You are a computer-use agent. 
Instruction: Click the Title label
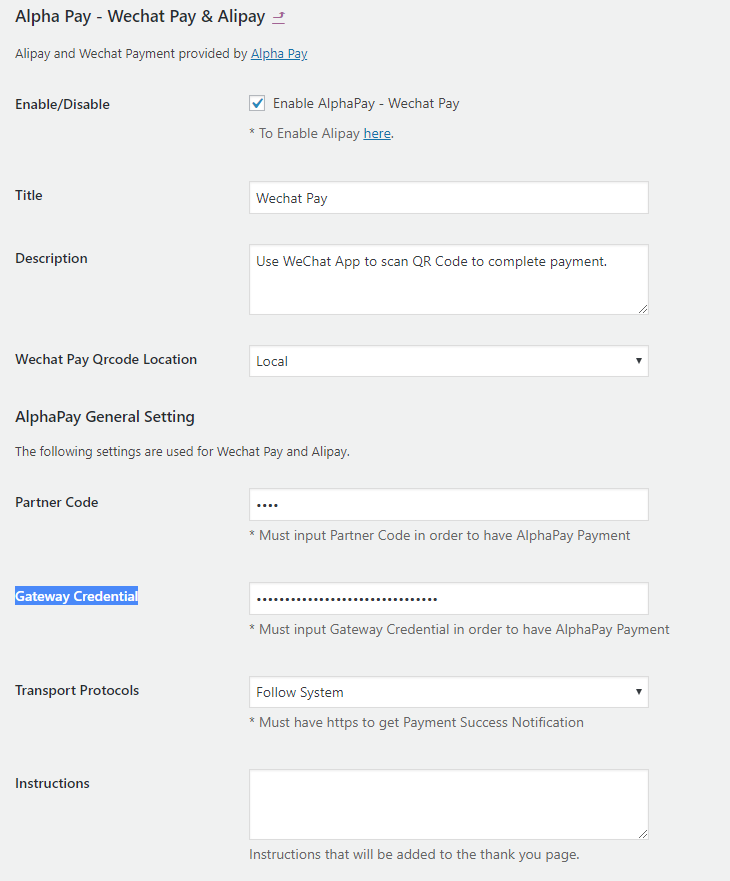(x=29, y=195)
